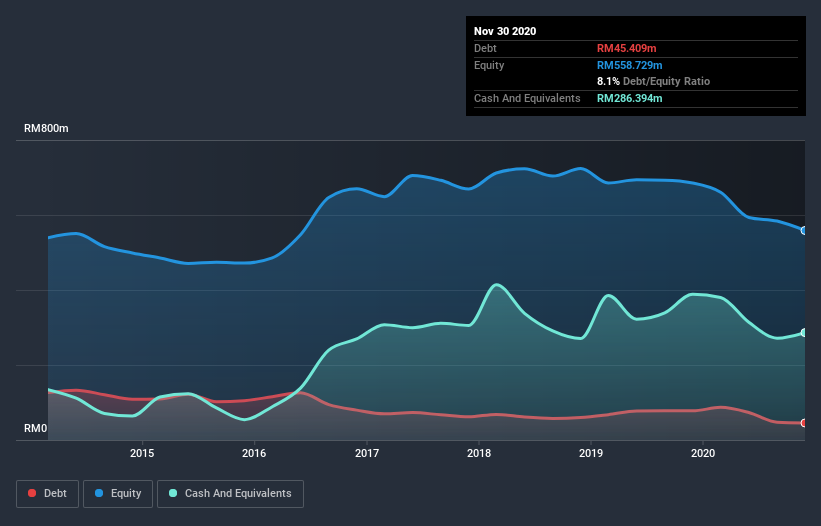Select the 2020 x-axis label

(703, 453)
